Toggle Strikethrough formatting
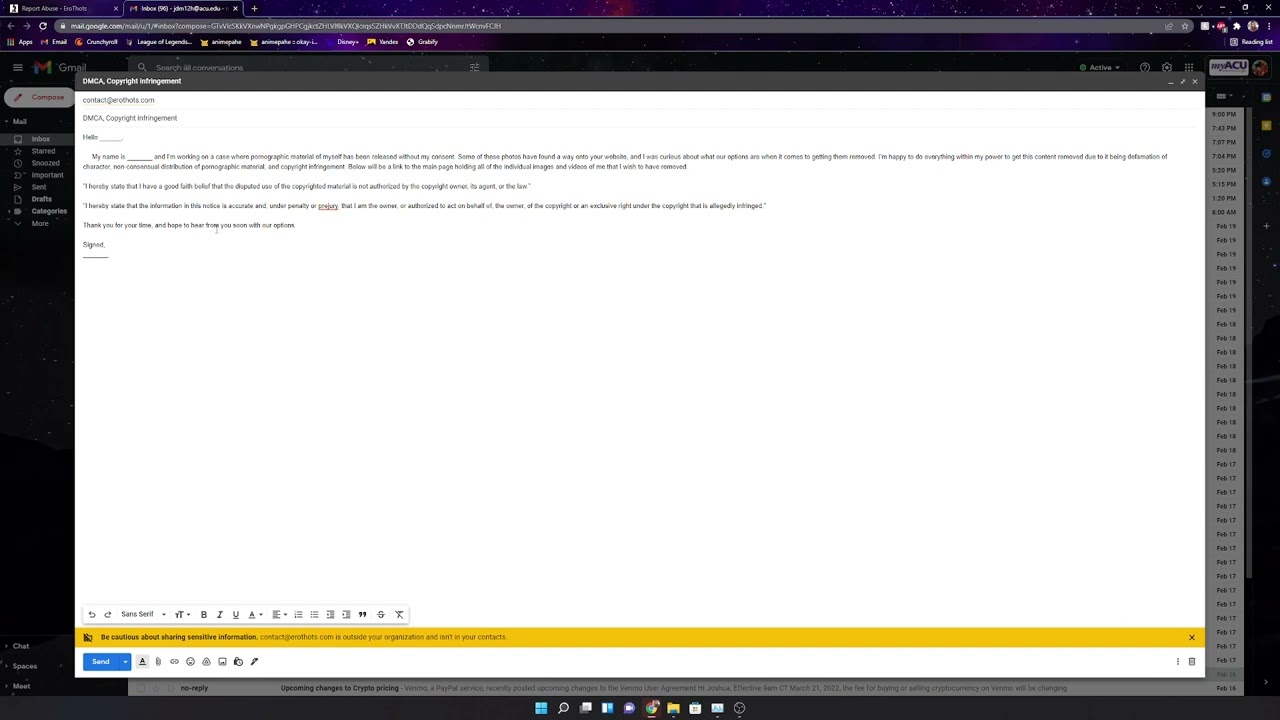Viewport: 1280px width, 720px height. point(381,615)
